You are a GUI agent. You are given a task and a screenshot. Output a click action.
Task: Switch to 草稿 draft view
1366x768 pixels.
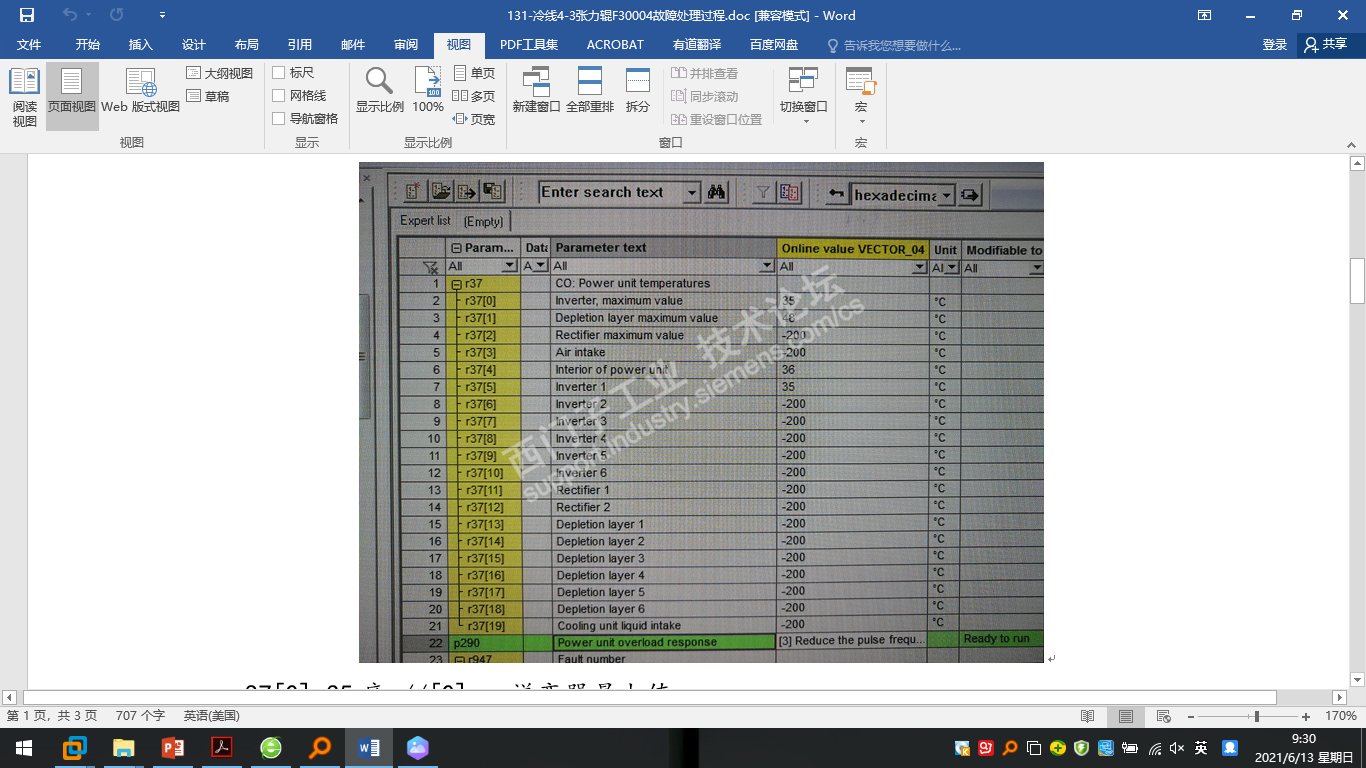pos(208,96)
